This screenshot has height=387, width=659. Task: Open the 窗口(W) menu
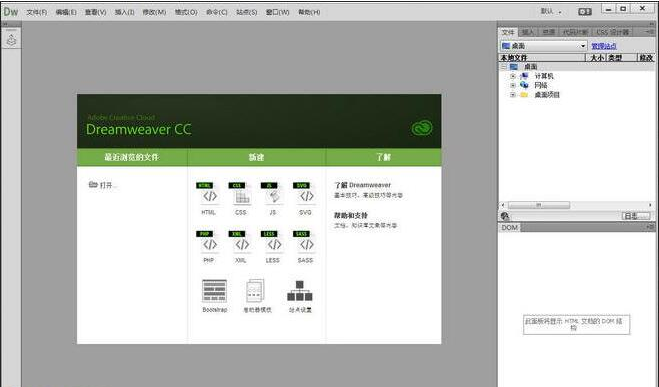278,12
